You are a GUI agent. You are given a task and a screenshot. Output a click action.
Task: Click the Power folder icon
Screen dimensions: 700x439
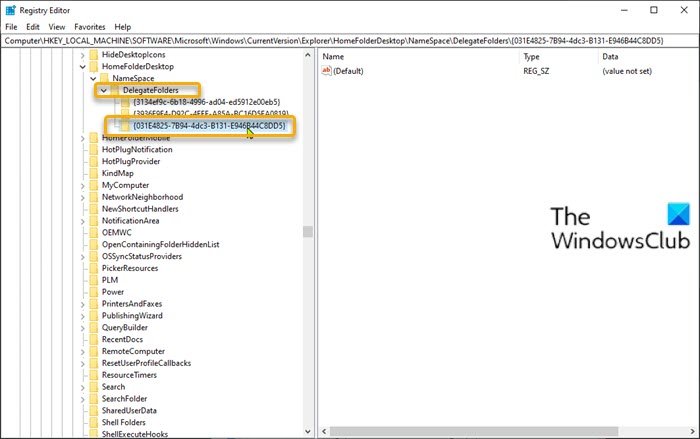click(x=94, y=292)
